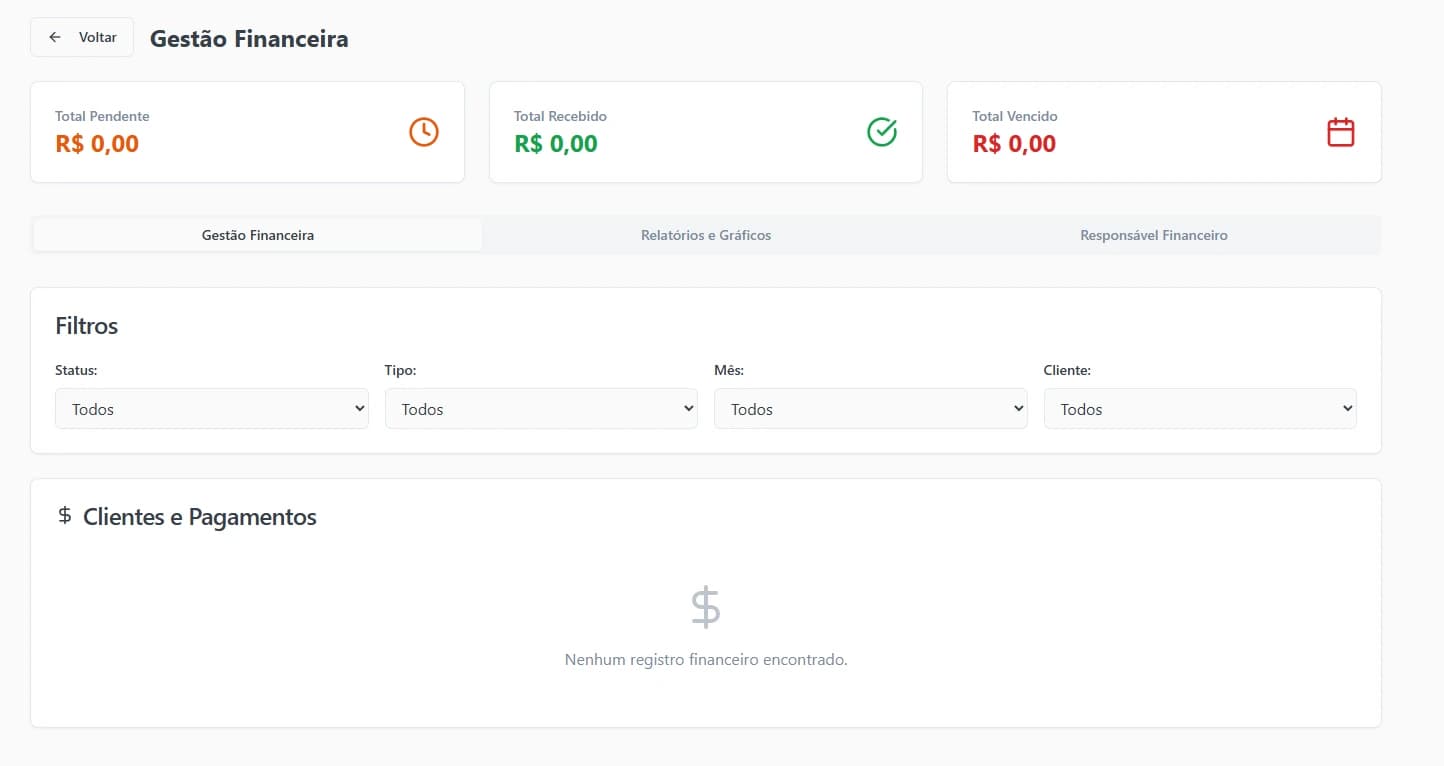Click the Filtros section heading
Image resolution: width=1444 pixels, height=766 pixels.
[86, 325]
